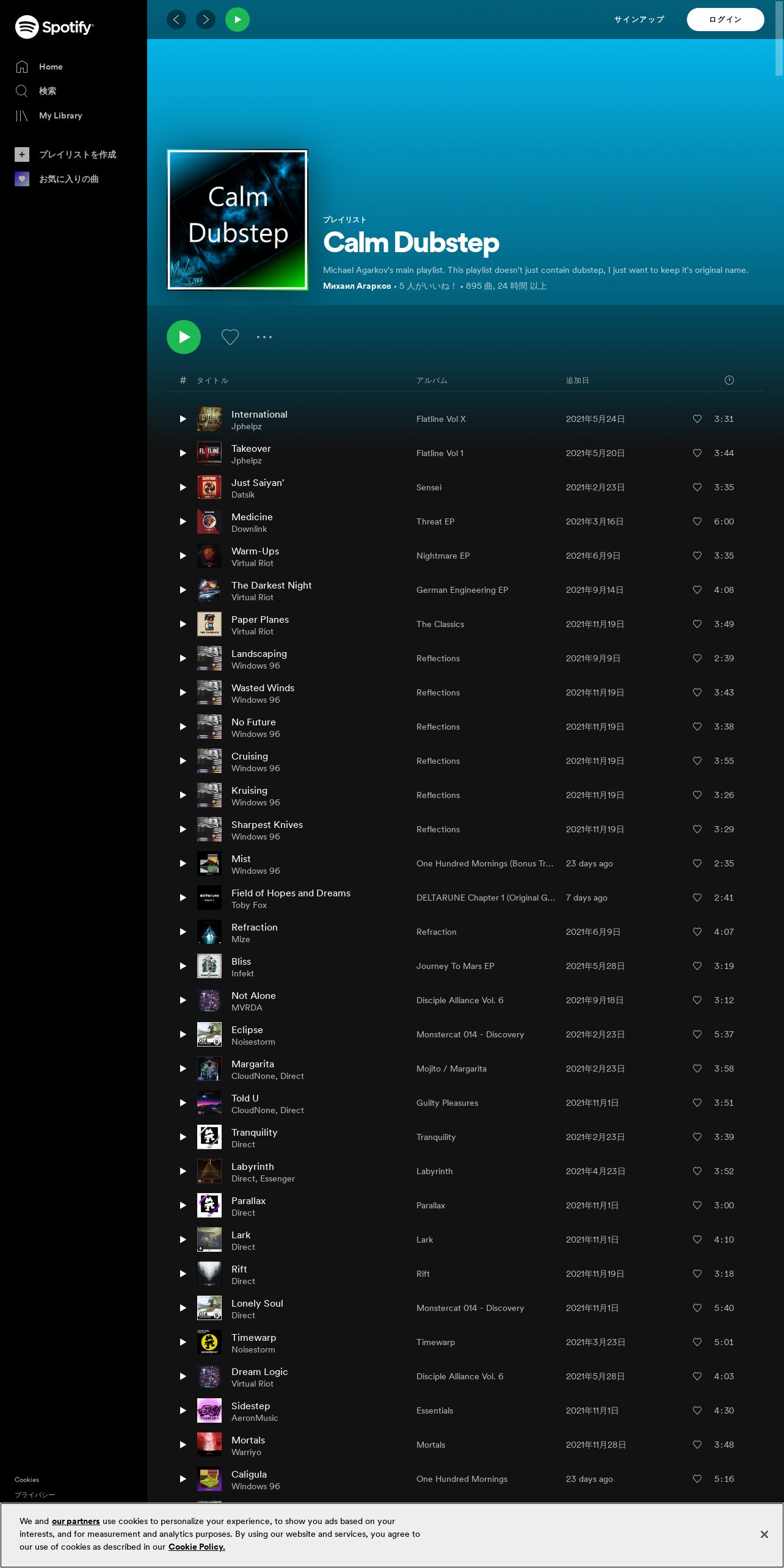The image size is (784, 1568).
Task: Play the Mist track
Action: pos(183,863)
